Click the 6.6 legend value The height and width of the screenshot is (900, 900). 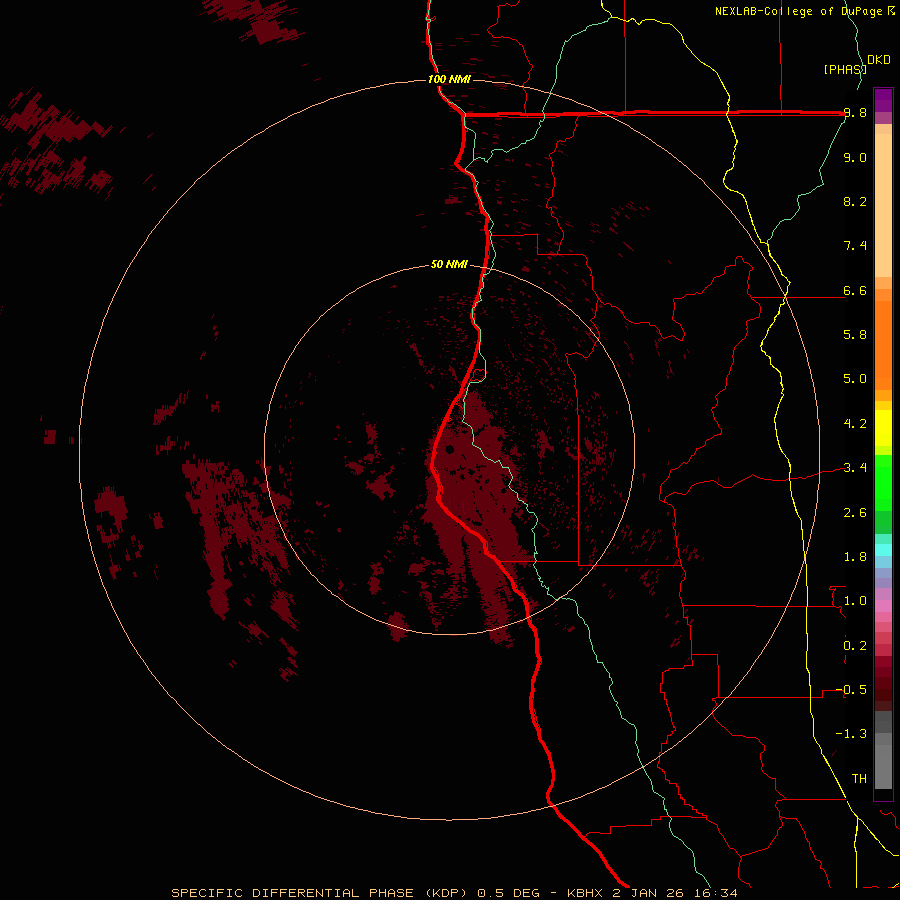(x=855, y=290)
